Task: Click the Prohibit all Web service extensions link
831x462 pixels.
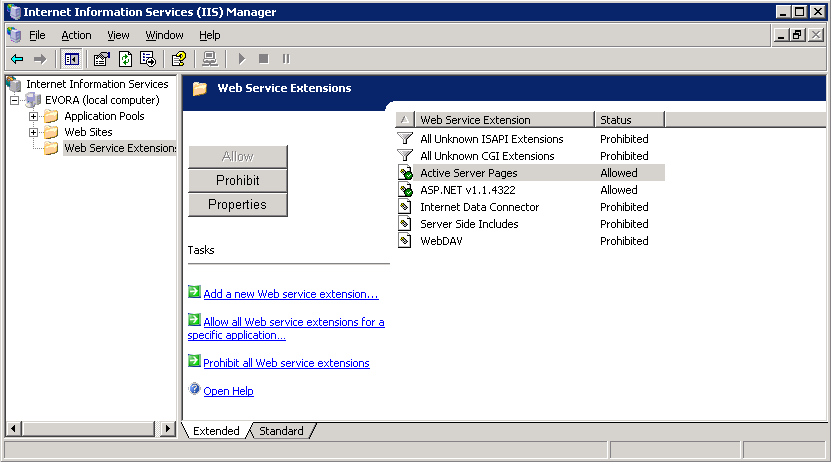Action: [286, 363]
